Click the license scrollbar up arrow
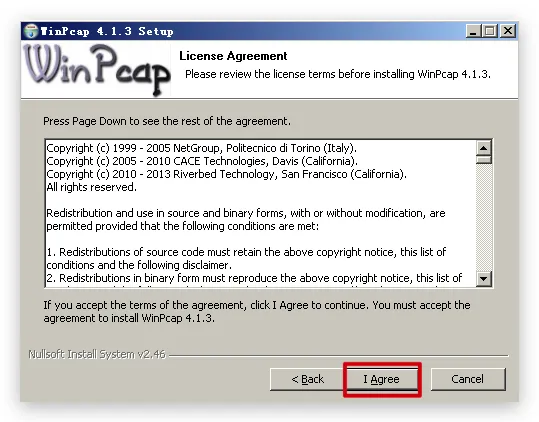Image resolution: width=539 pixels, height=422 pixels. [x=484, y=148]
